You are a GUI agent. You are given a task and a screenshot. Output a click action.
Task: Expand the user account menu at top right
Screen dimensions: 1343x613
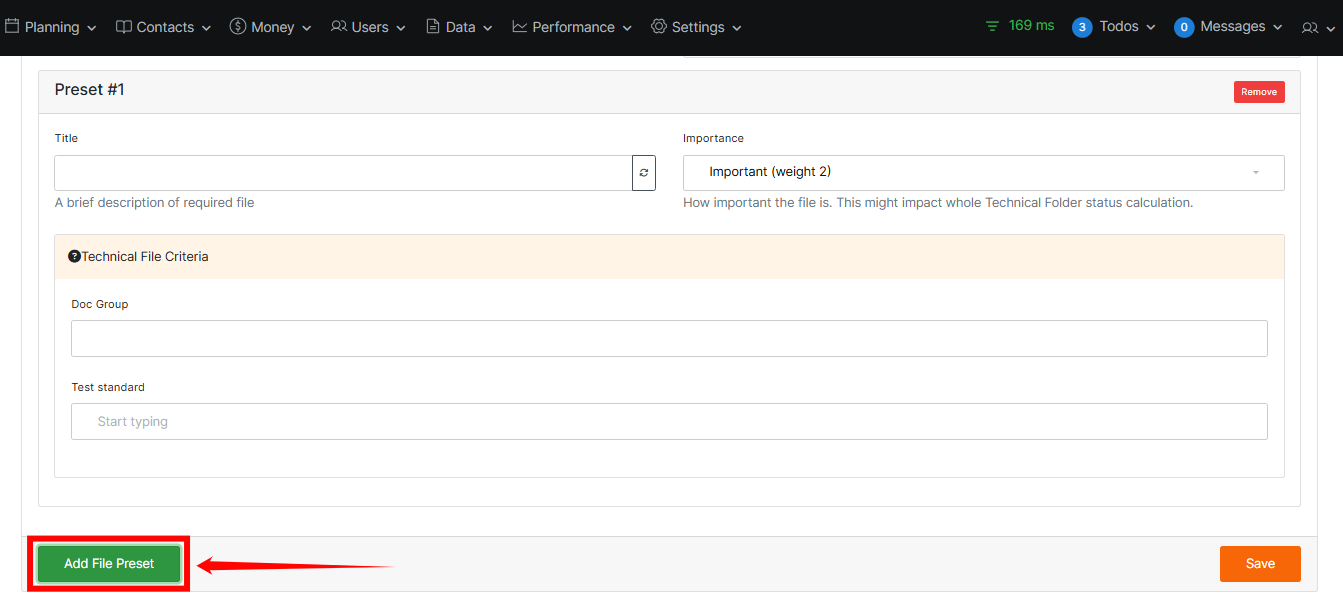(1317, 28)
